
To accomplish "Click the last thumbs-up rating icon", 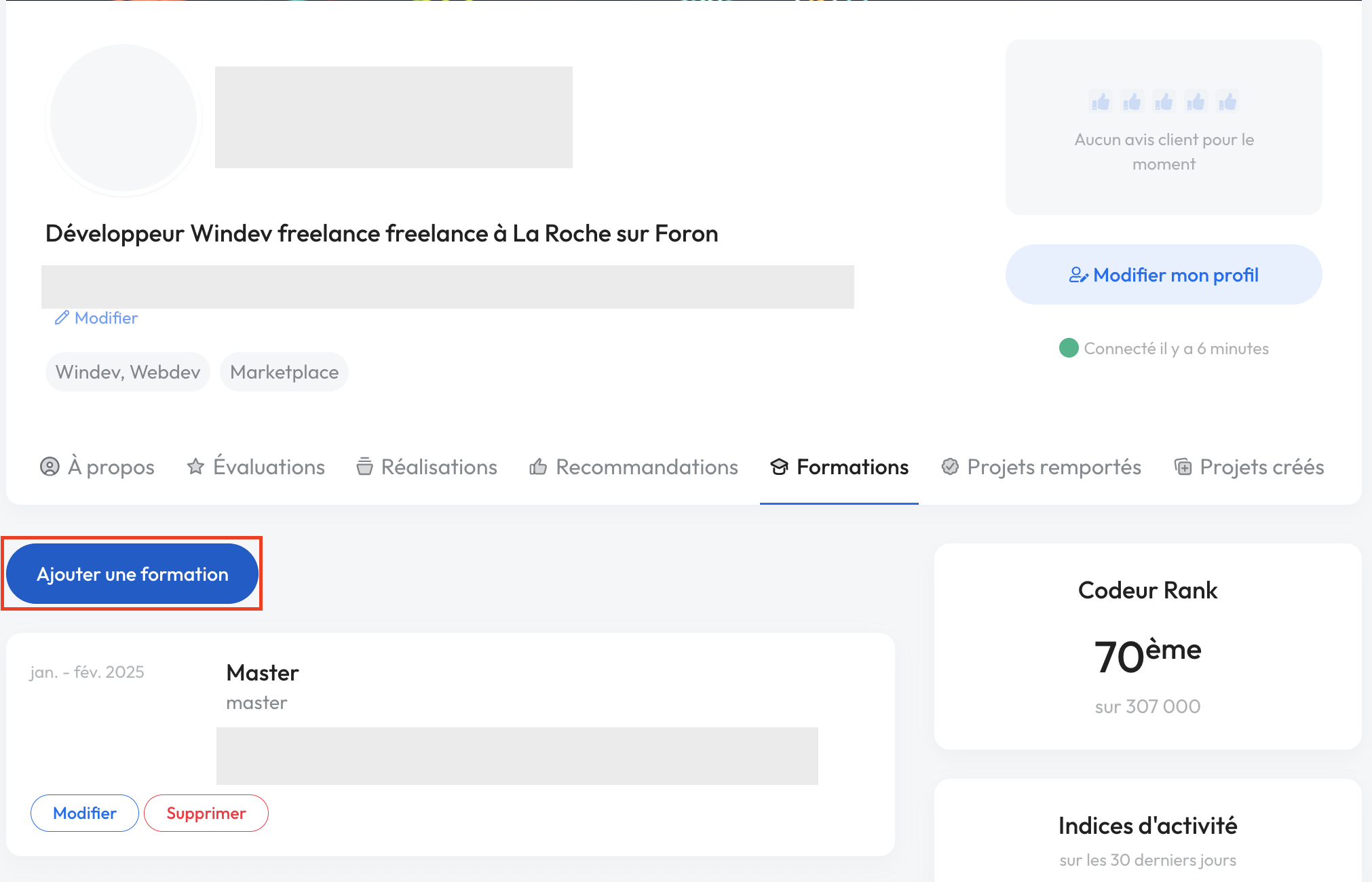I will (x=1227, y=102).
